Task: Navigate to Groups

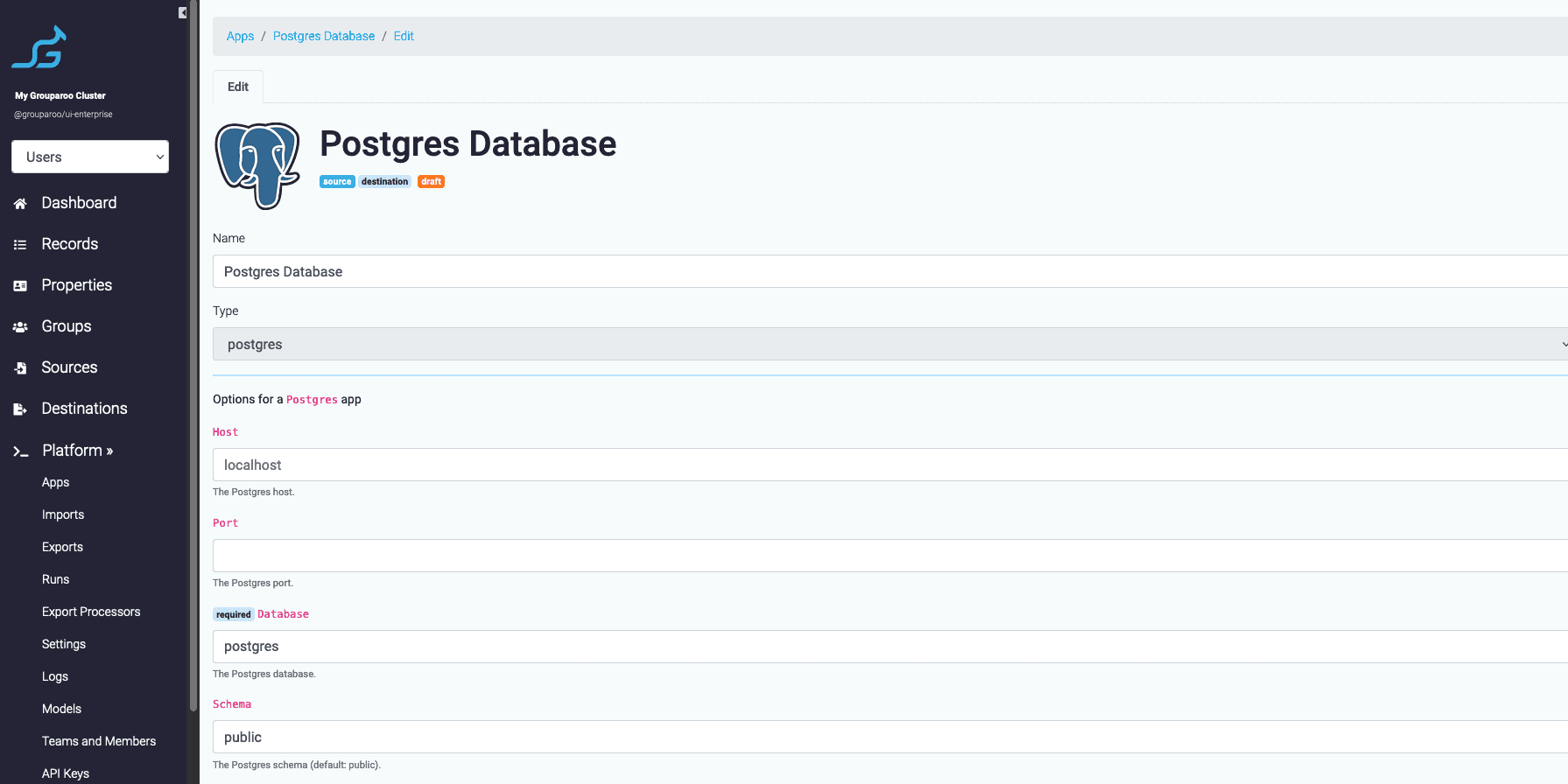Action: pyautogui.click(x=67, y=326)
